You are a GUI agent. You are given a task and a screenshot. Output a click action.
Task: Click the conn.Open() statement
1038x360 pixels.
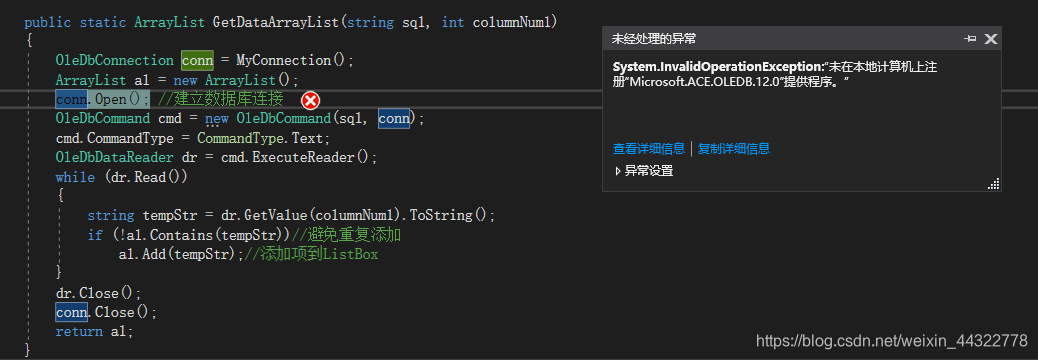[103, 99]
